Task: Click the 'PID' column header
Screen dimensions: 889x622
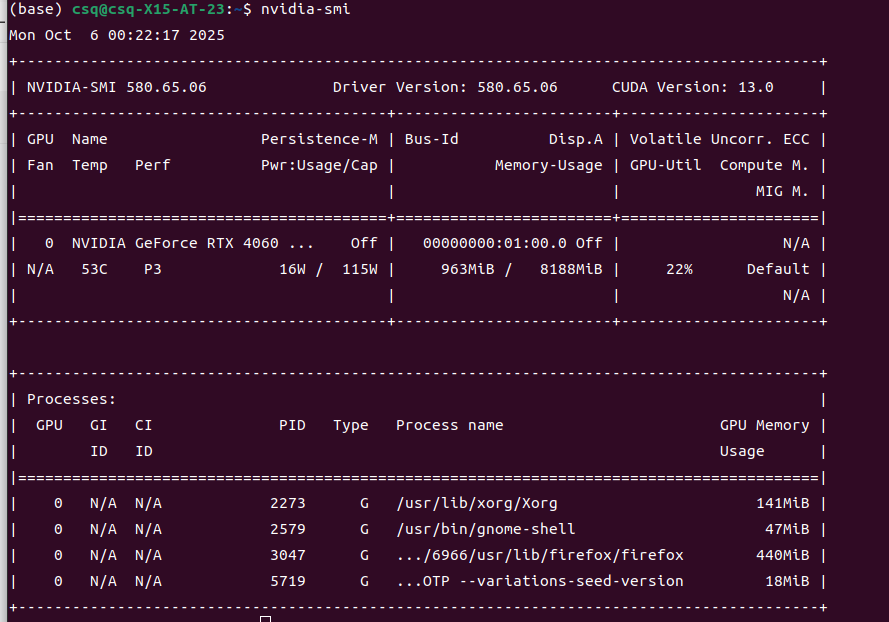Action: [293, 425]
